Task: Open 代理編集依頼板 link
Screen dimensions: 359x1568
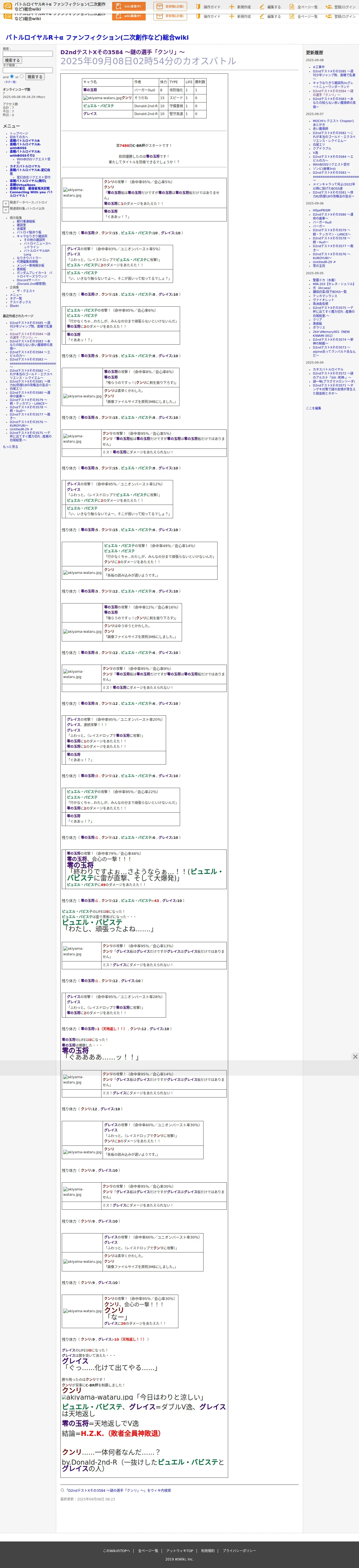Action: [27, 262]
